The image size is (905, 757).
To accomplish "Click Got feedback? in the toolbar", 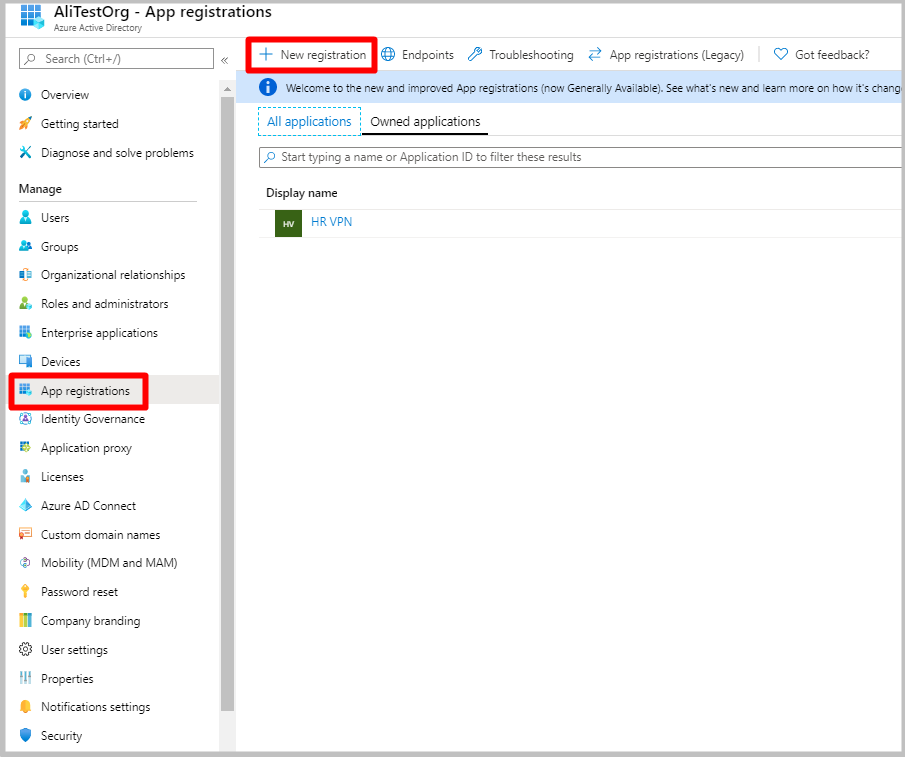I will pos(822,55).
